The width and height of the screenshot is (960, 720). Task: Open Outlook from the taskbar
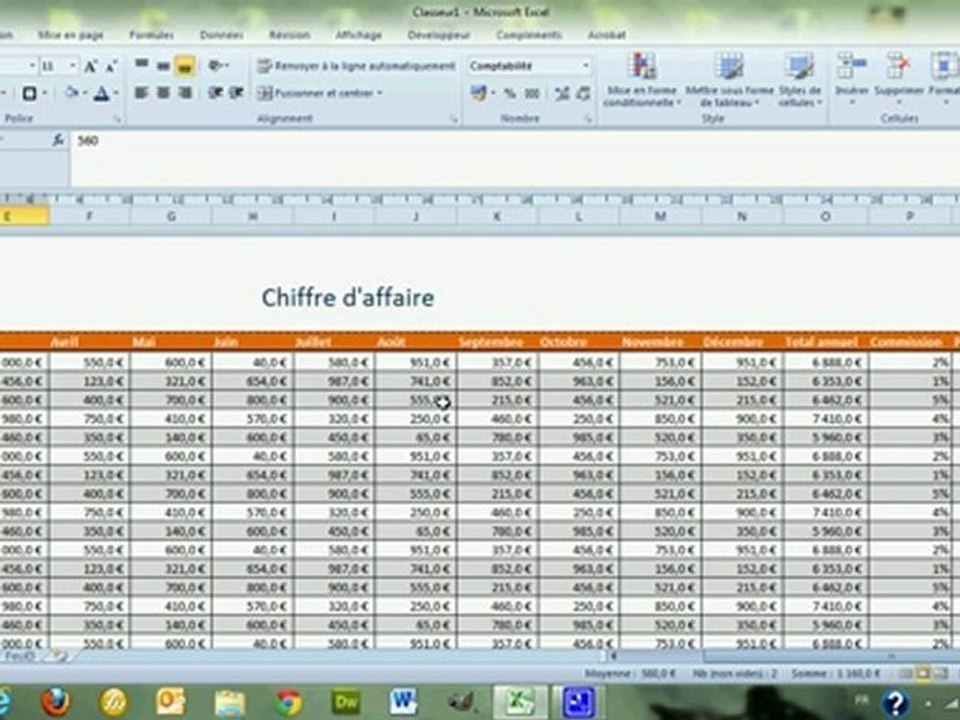pyautogui.click(x=171, y=702)
